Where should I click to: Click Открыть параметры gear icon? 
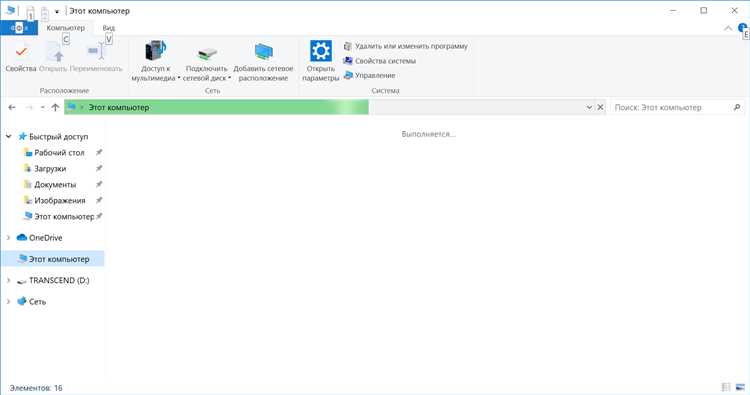(320, 51)
